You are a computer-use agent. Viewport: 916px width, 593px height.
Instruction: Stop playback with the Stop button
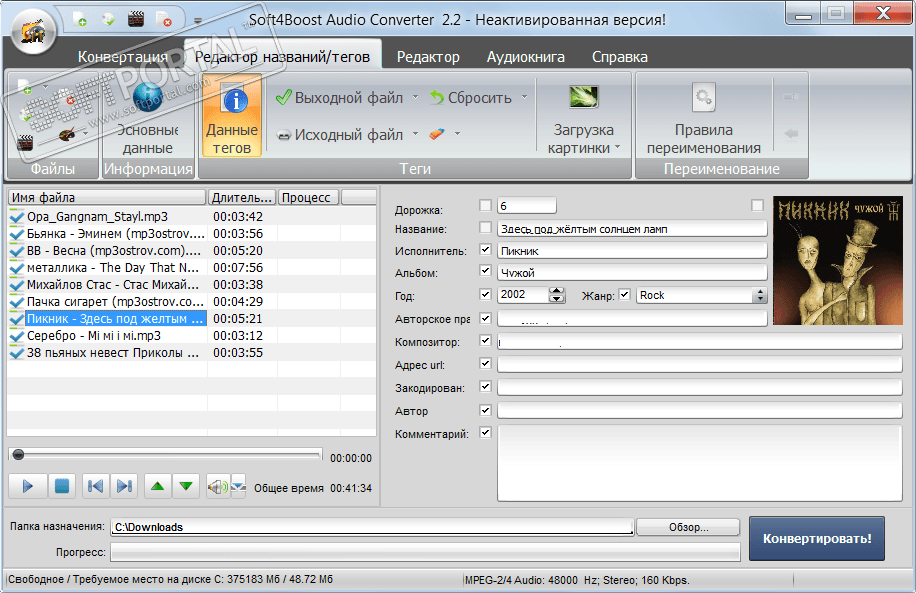click(62, 486)
